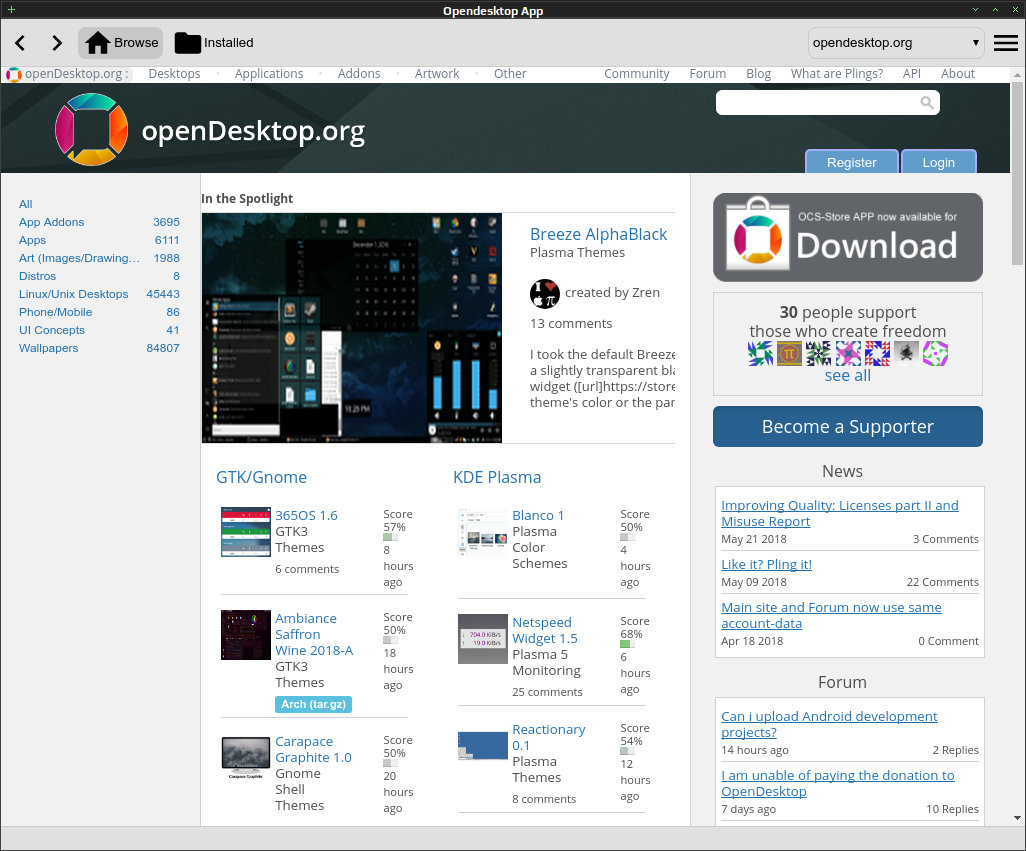The width and height of the screenshot is (1026, 851).
Task: Go back with the left arrow button
Action: pyautogui.click(x=20, y=43)
